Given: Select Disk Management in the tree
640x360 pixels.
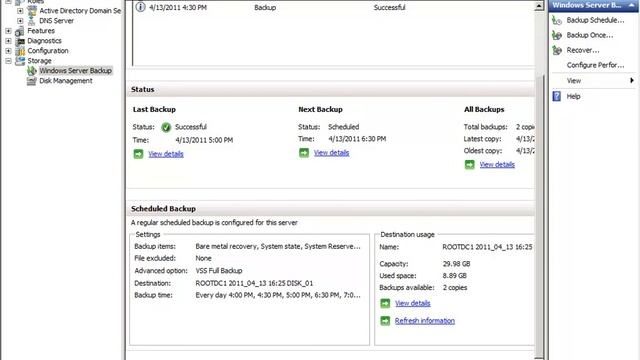Looking at the screenshot, I should [66, 81].
